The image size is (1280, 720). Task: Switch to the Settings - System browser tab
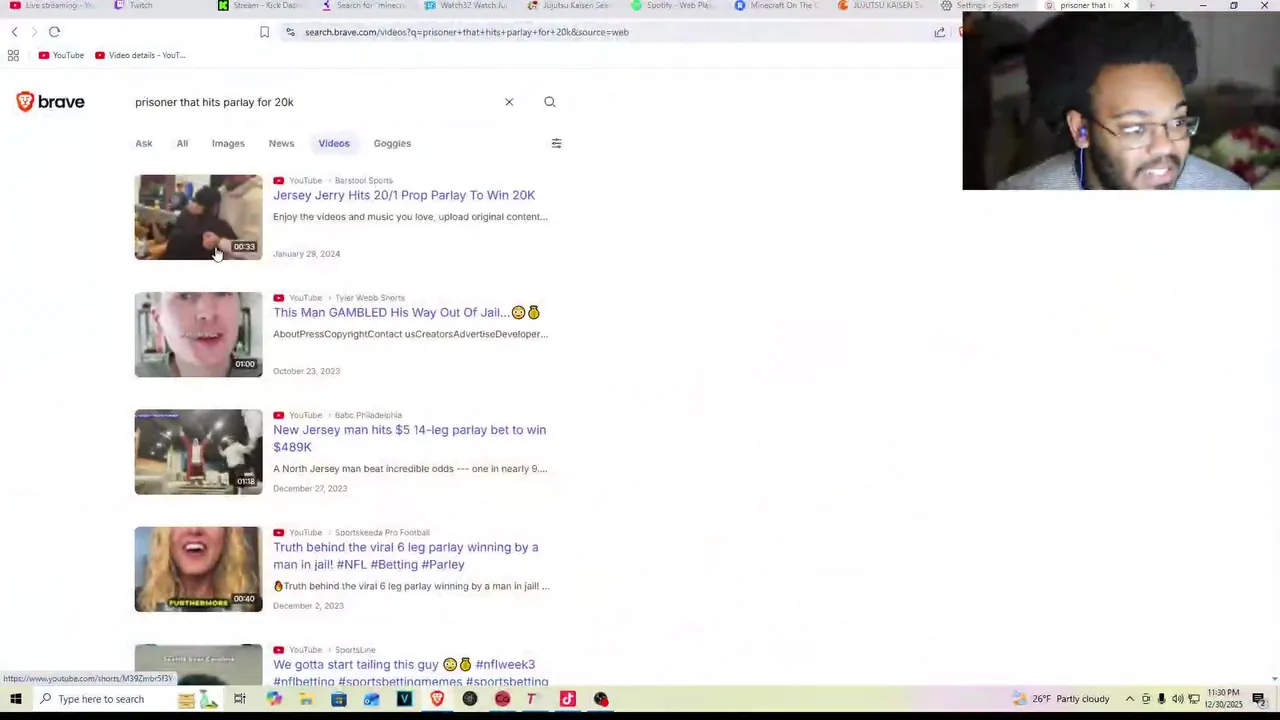(980, 6)
